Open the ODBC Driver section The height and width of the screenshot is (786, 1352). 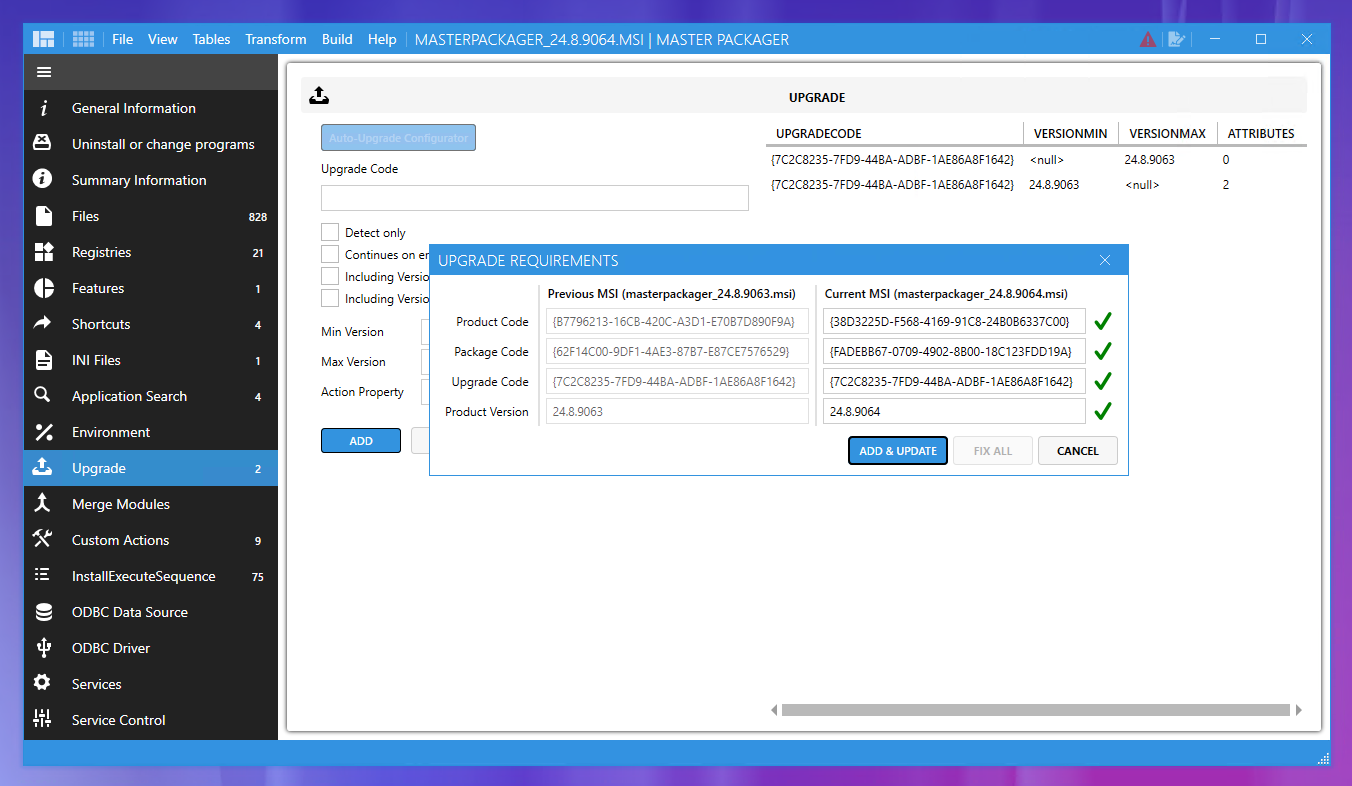coord(151,648)
